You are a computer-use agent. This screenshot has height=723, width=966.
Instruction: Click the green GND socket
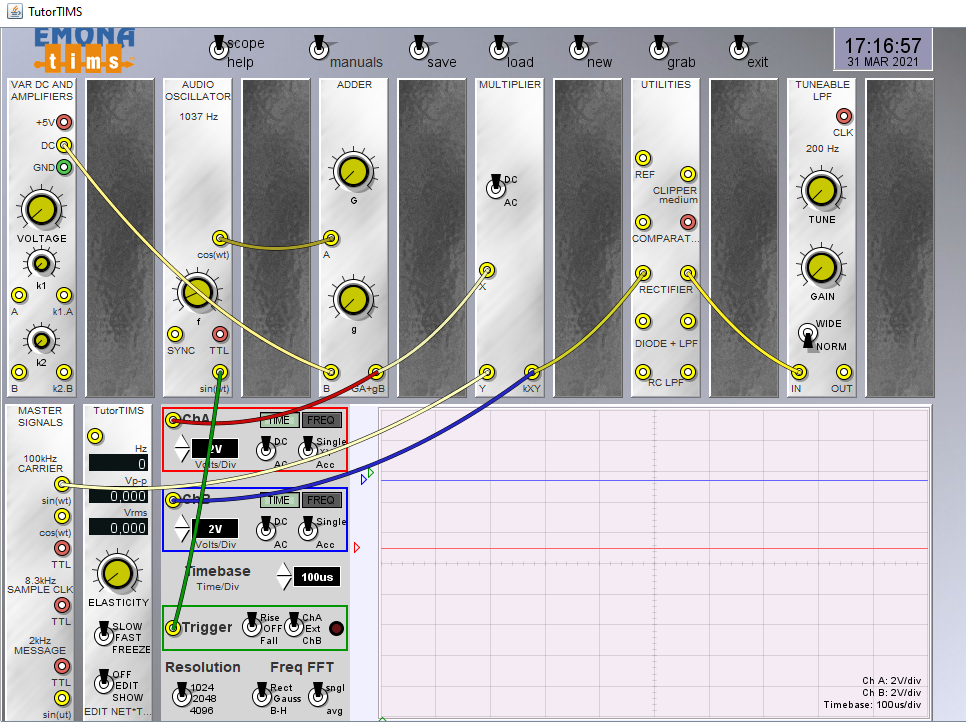tap(64, 167)
